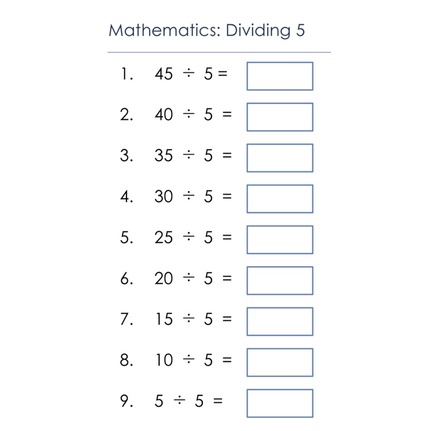Select the answer box for 5 ÷ 5
The image size is (431, 431).
280,403
